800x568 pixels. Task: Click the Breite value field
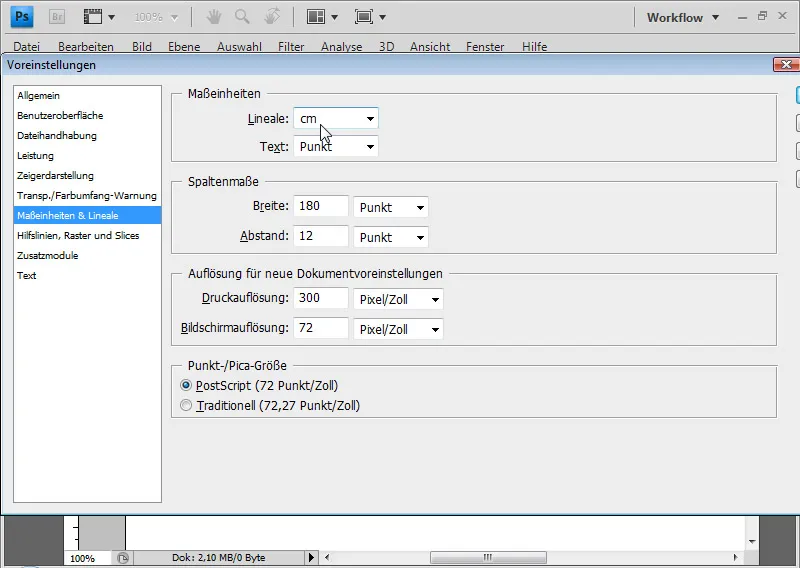point(321,206)
